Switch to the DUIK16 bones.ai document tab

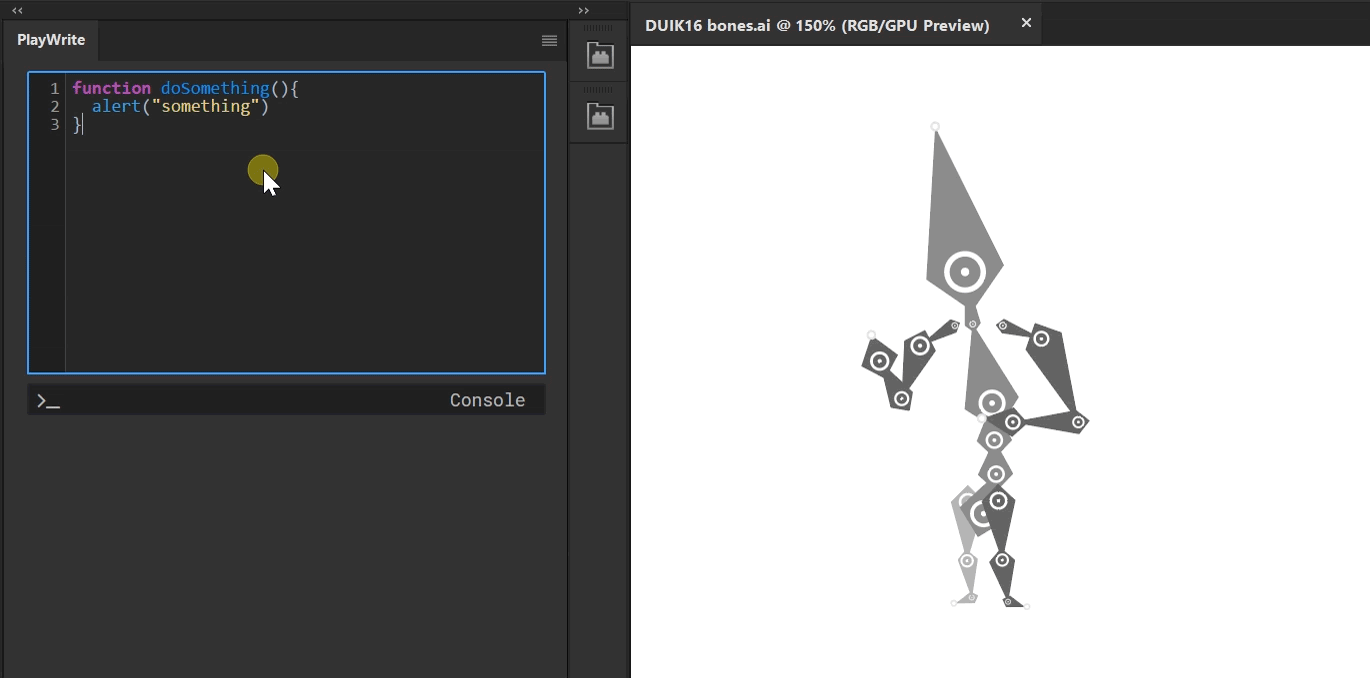[x=817, y=25]
